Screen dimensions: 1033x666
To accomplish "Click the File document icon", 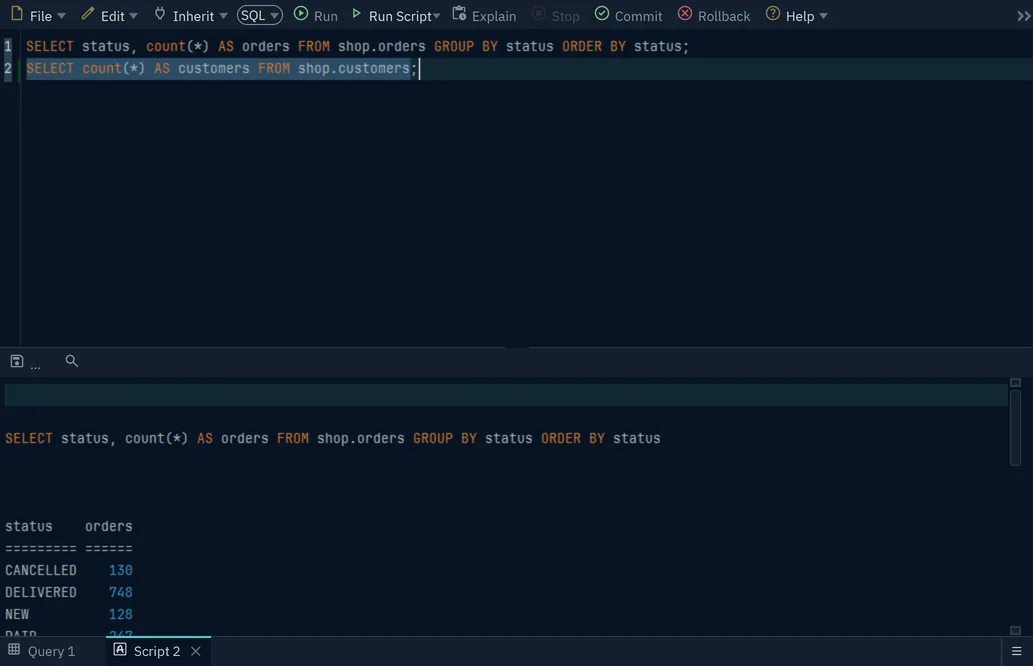I will [17, 14].
